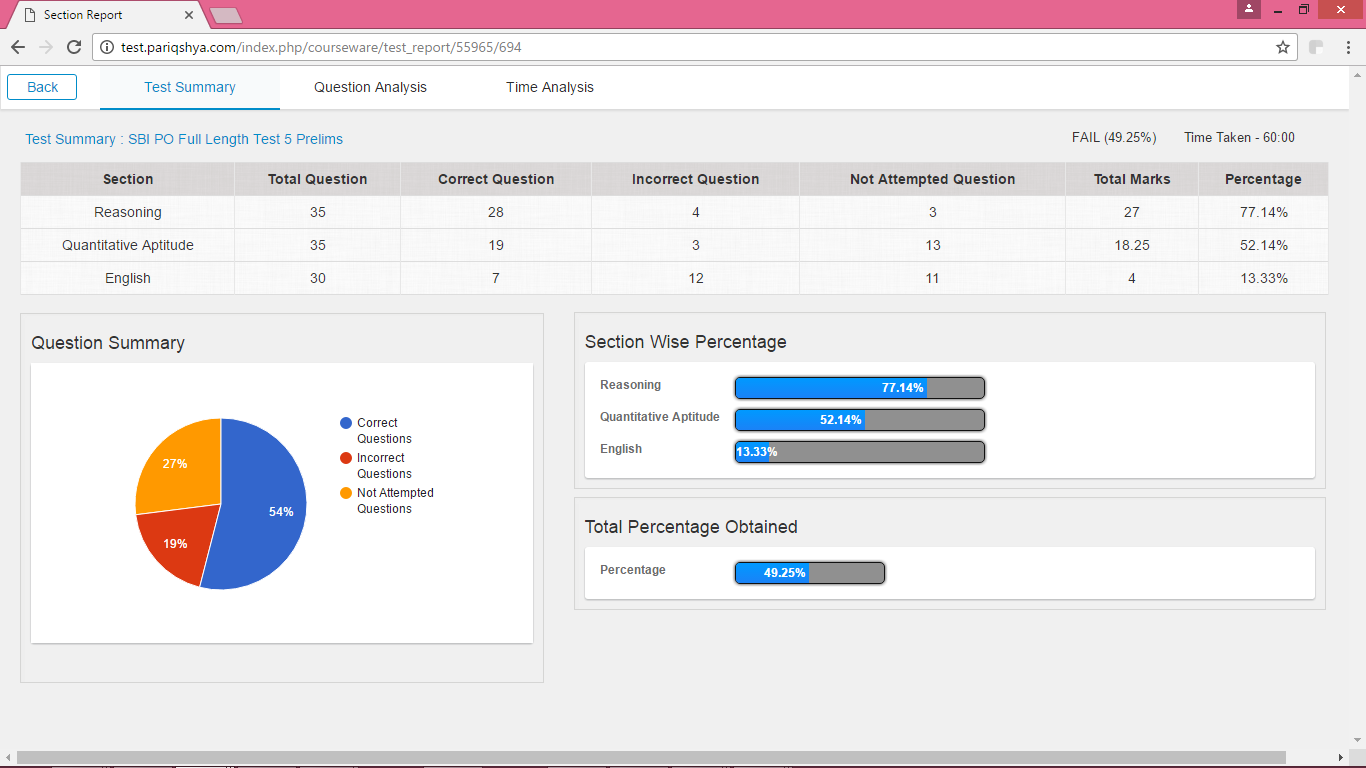Click the Percentage column header
The width and height of the screenshot is (1366, 768).
[x=1264, y=179]
